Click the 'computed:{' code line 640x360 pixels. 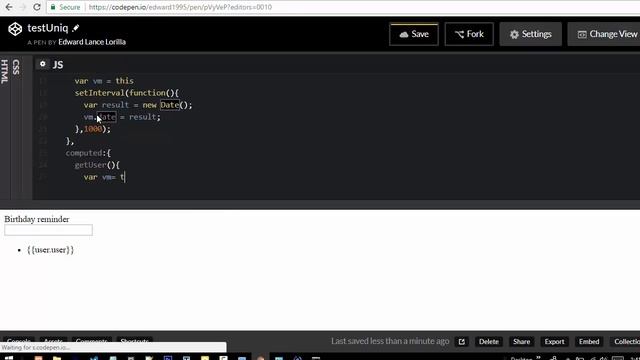click(88, 153)
